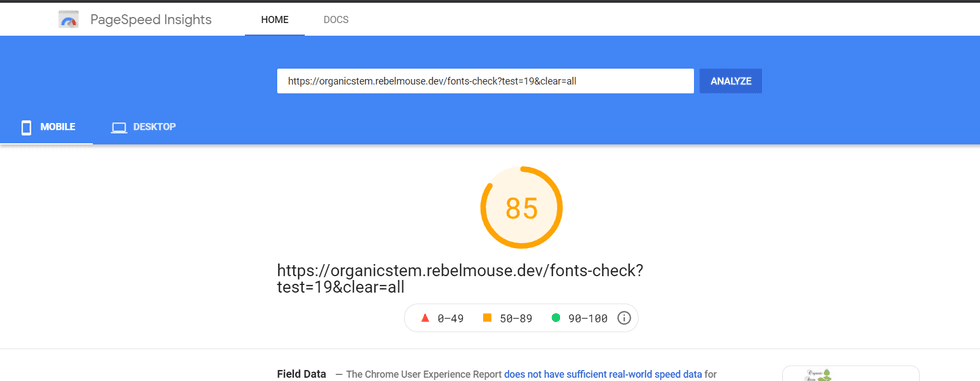
Task: Click the 0–49 range label
Action: pos(451,319)
